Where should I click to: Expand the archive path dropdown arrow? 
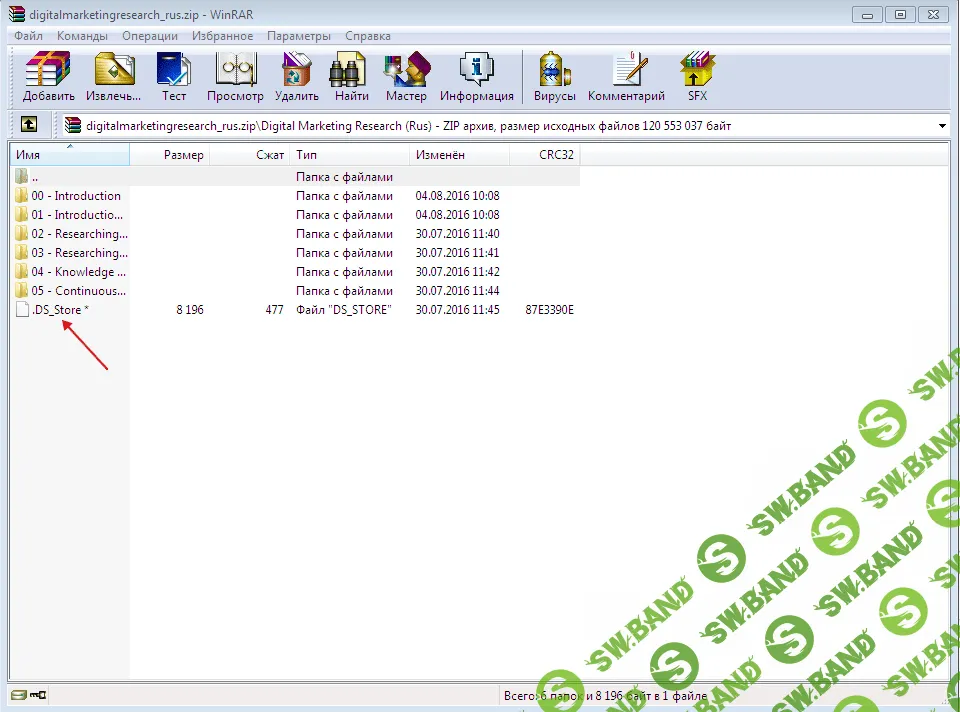[x=942, y=126]
